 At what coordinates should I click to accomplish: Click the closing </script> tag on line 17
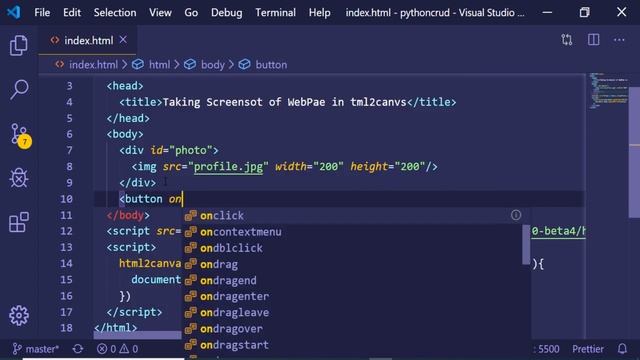134,312
